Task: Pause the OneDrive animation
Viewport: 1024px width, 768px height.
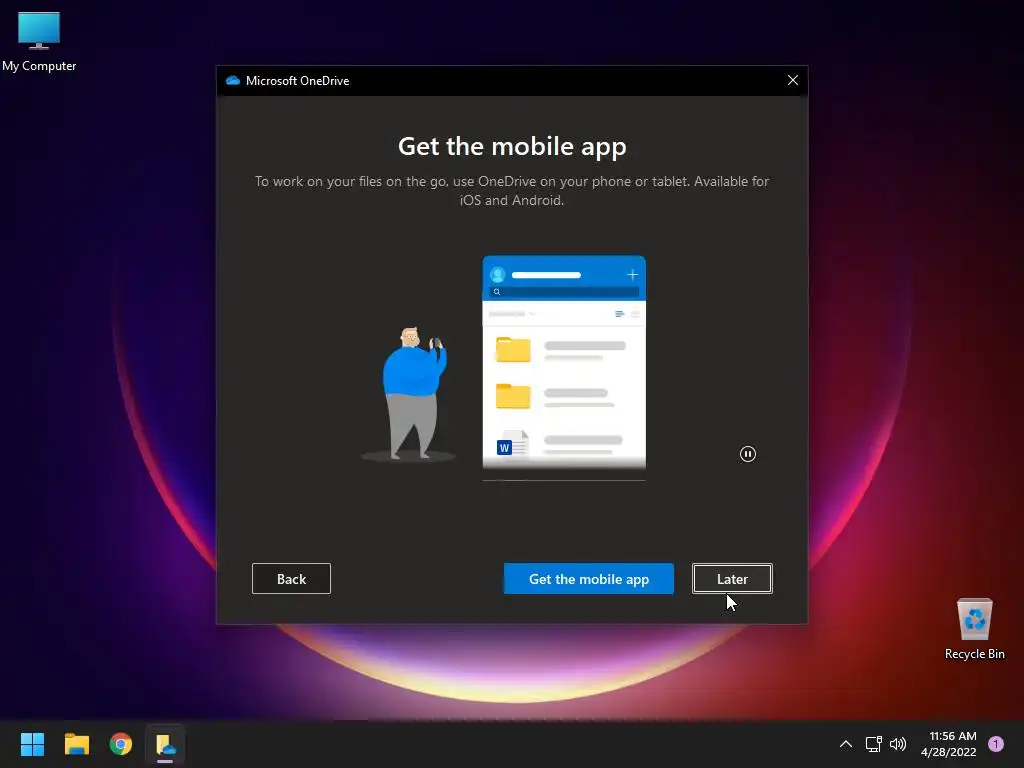Action: (x=748, y=454)
